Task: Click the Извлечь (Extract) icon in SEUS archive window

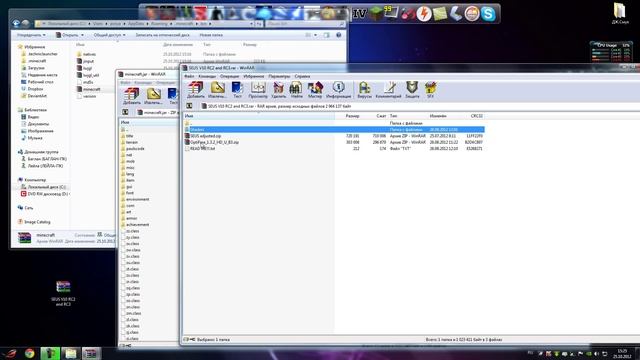Action: 217,90
